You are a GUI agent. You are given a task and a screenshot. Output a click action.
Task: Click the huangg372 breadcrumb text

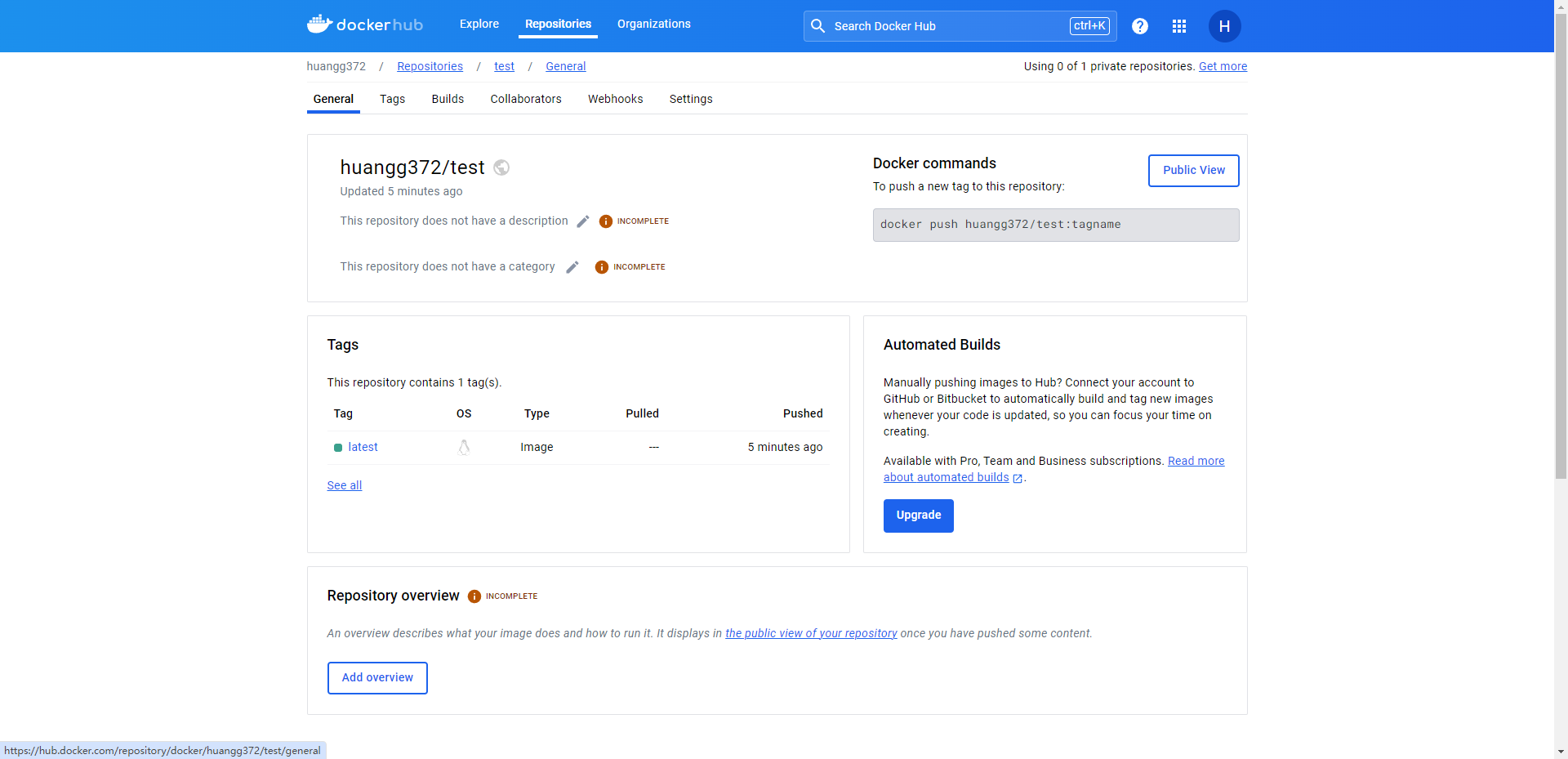(x=336, y=66)
